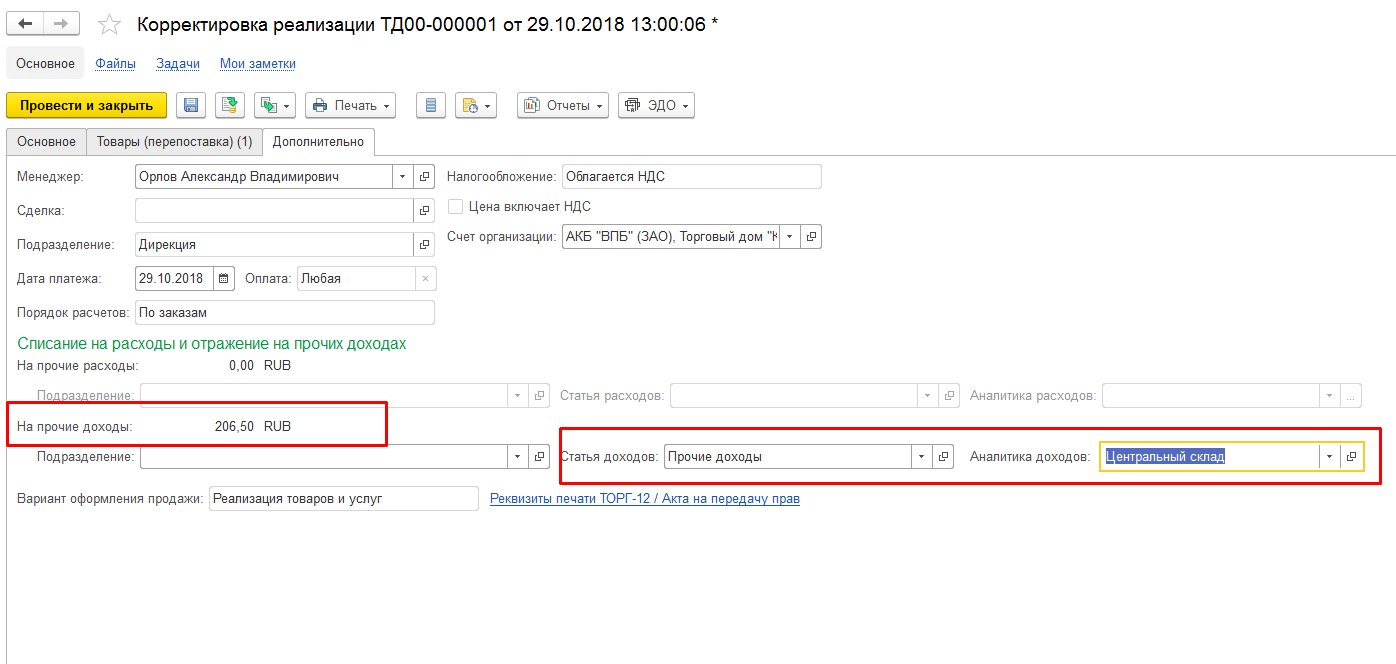Screen dimensions: 1396x664
Task: Open the attached-files dropdown icon button
Action: [x=476, y=105]
